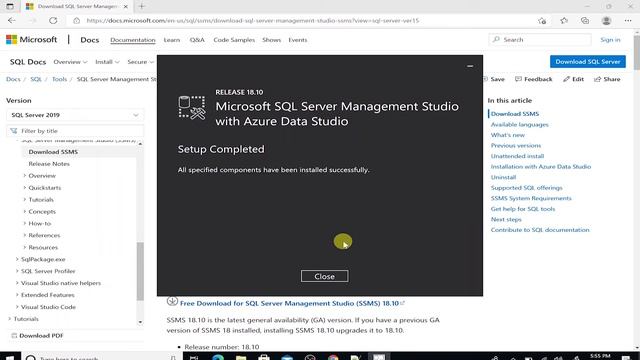Screen dimensions: 640x360
Task: Click the Filter by title field
Action: coord(75,131)
